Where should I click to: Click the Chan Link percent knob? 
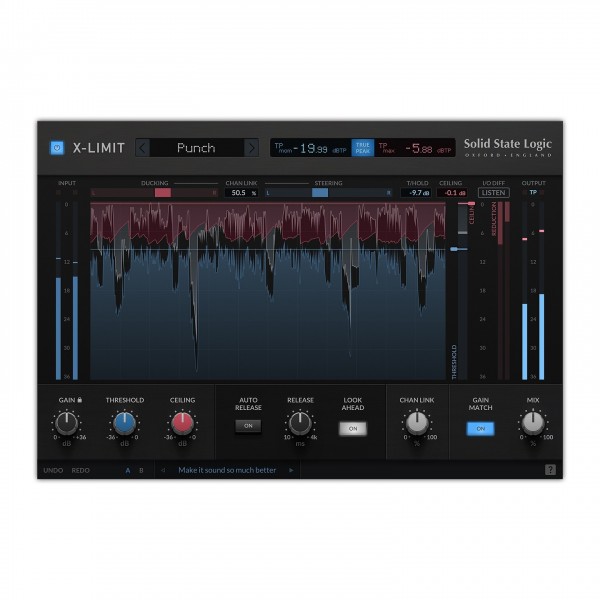pyautogui.click(x=417, y=423)
